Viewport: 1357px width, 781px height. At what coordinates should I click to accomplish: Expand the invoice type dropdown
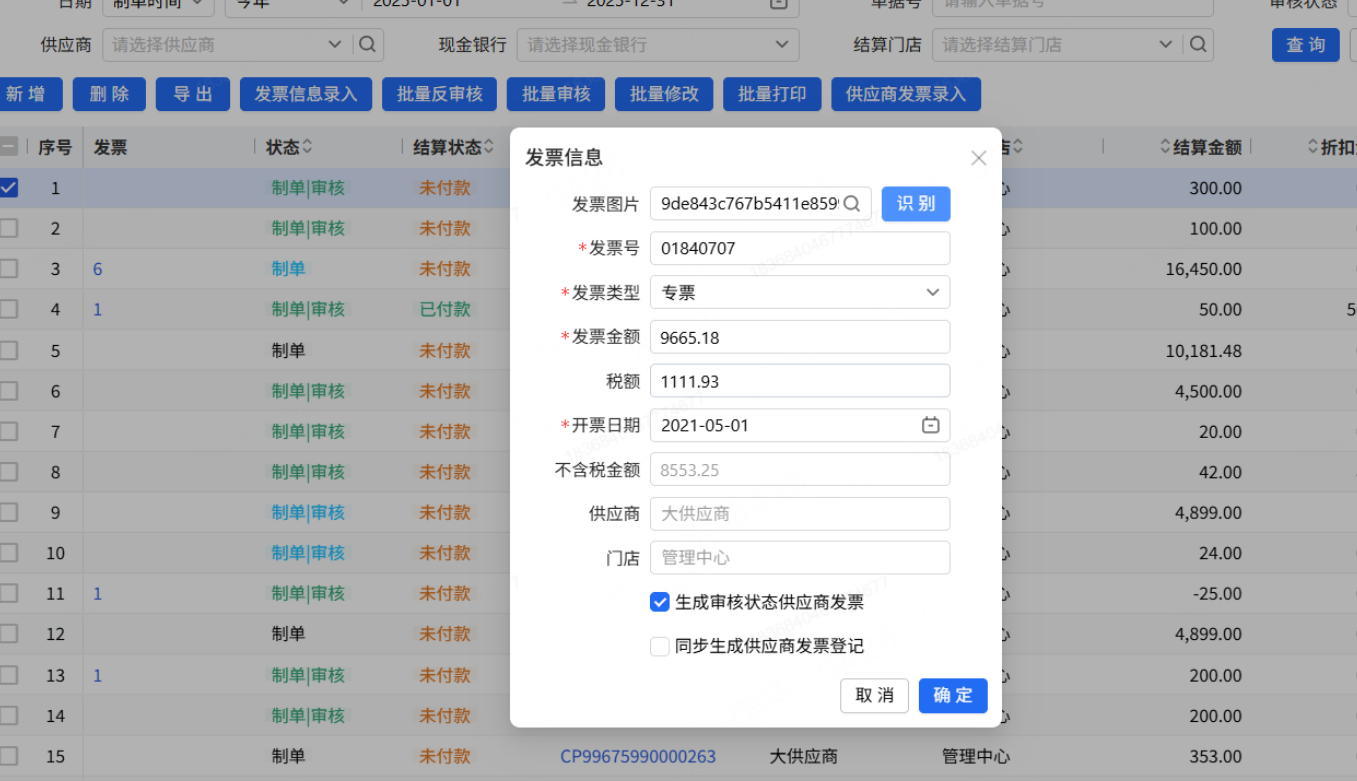[932, 293]
